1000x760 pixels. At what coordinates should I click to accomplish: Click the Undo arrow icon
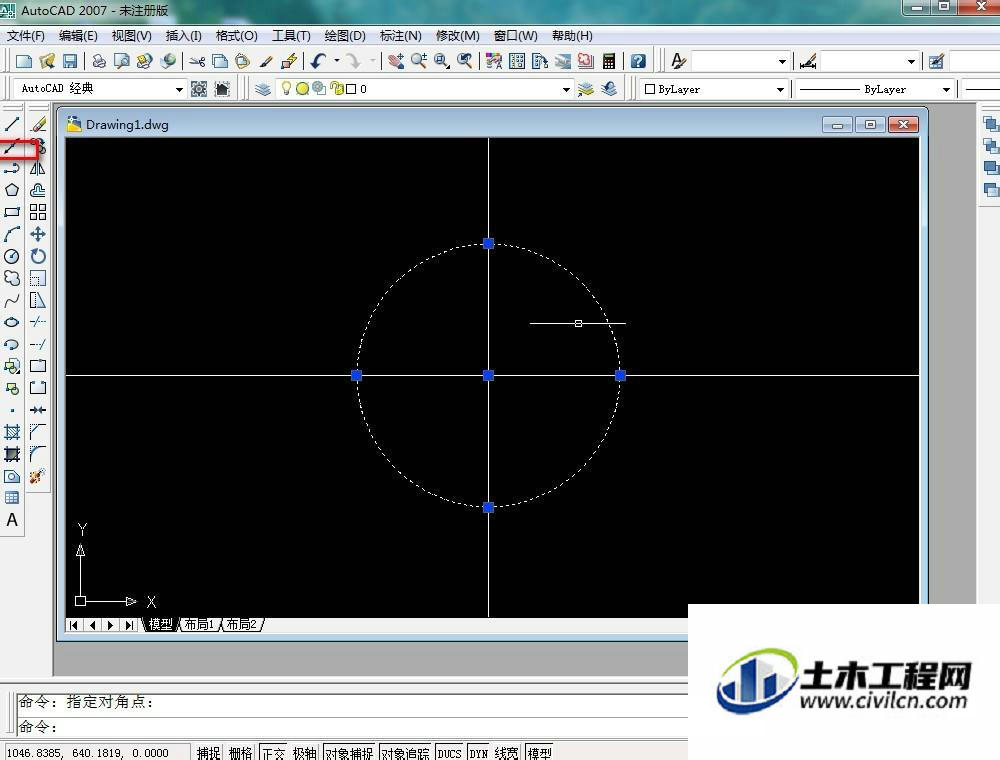click(318, 61)
